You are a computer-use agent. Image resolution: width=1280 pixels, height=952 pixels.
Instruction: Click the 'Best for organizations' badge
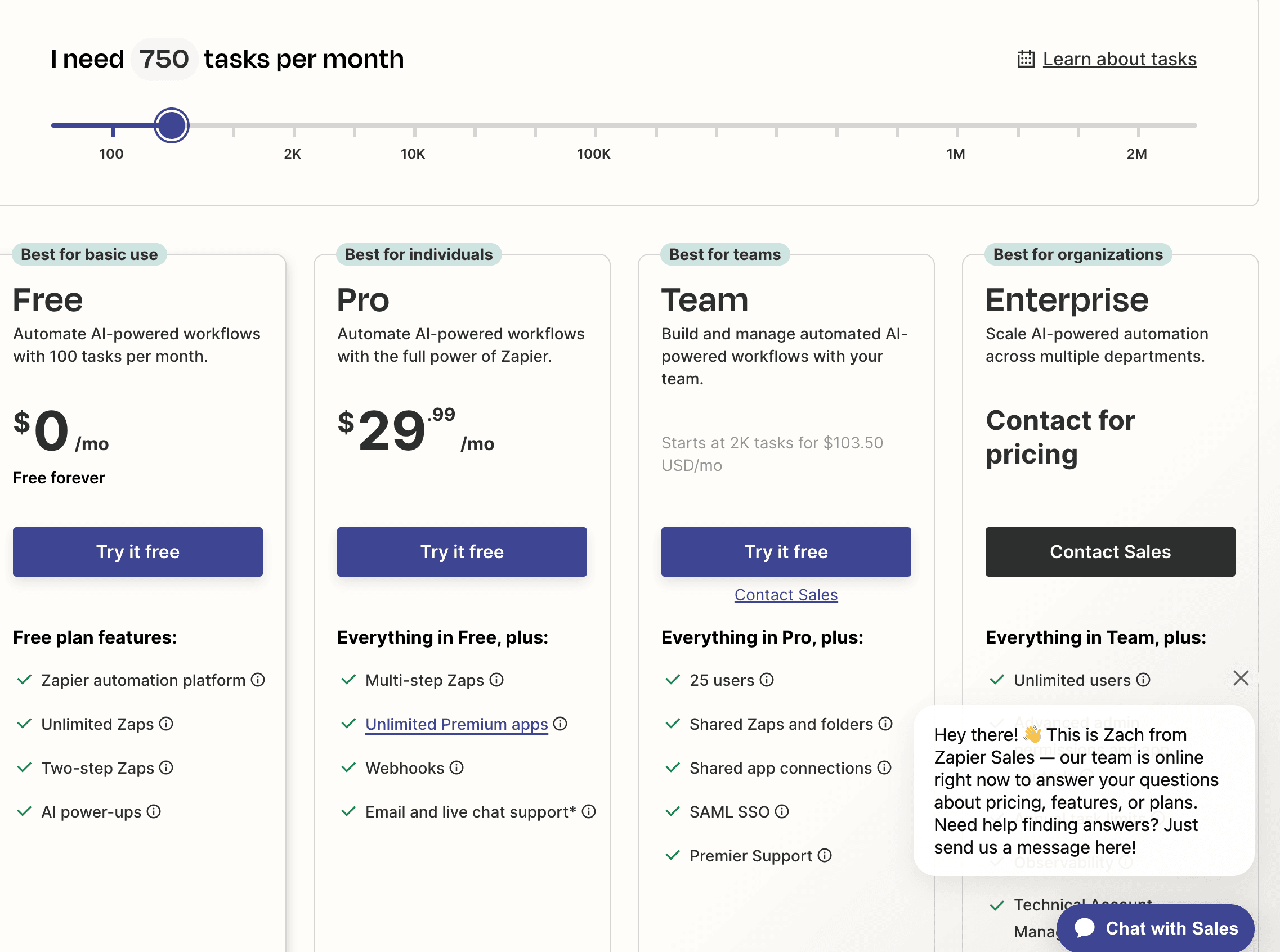pos(1078,254)
